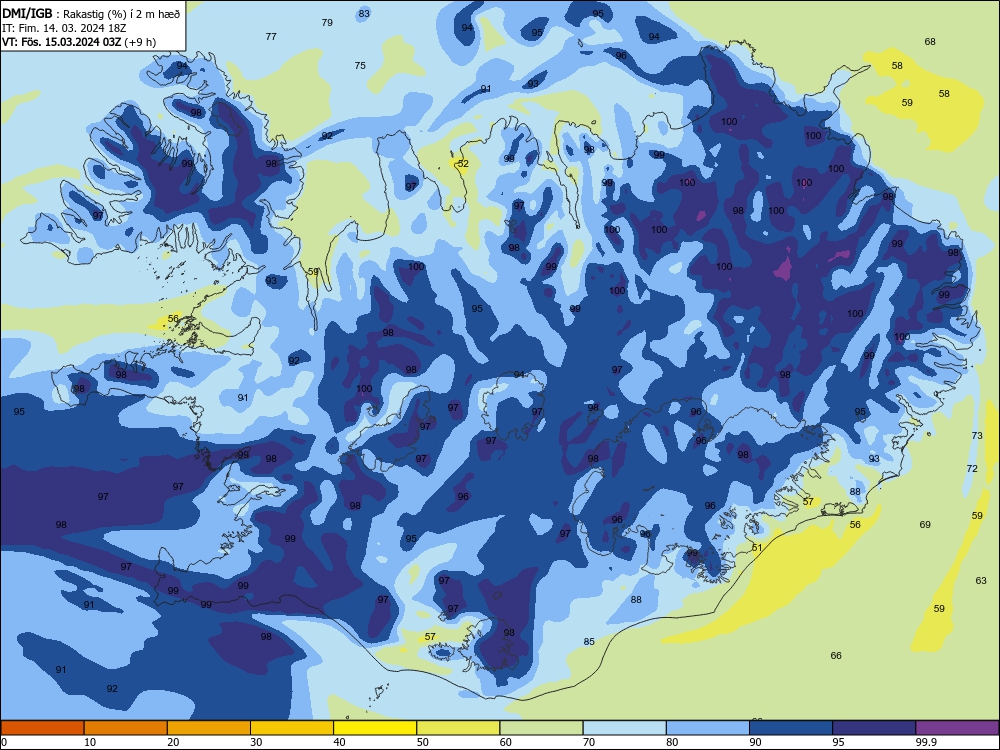1000x750 pixels.
Task: Click the legend tick label '80'
Action: coord(672,742)
